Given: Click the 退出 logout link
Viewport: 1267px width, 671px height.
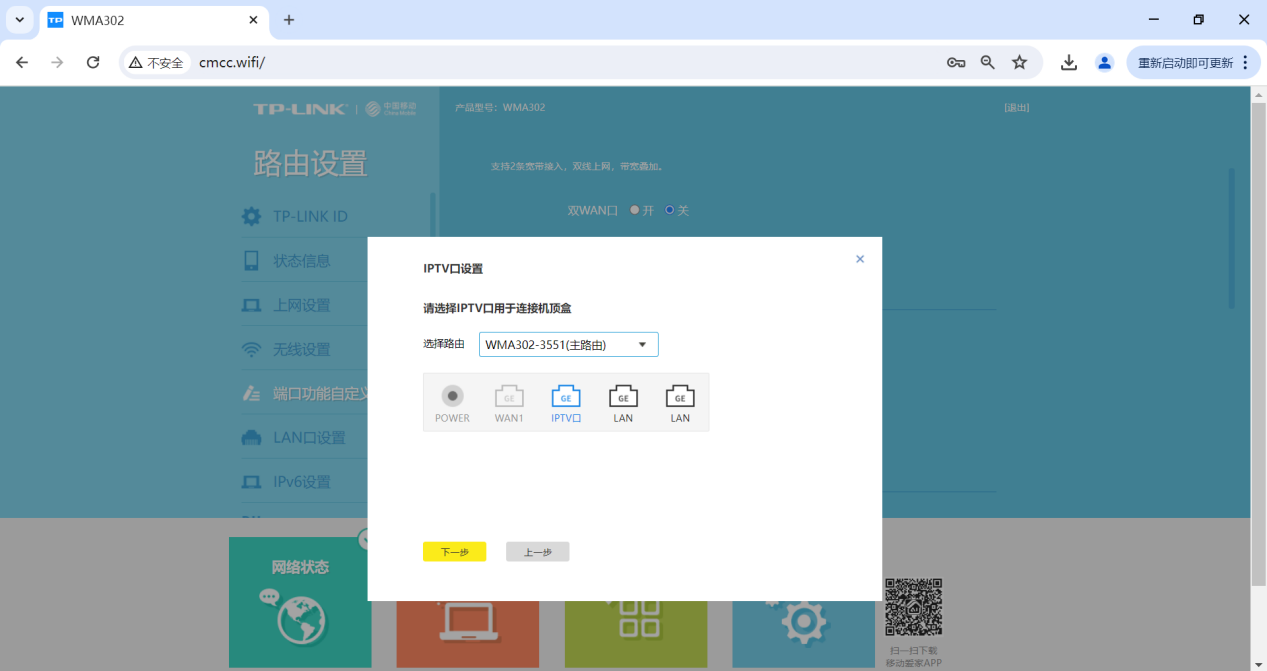Looking at the screenshot, I should coord(1017,107).
